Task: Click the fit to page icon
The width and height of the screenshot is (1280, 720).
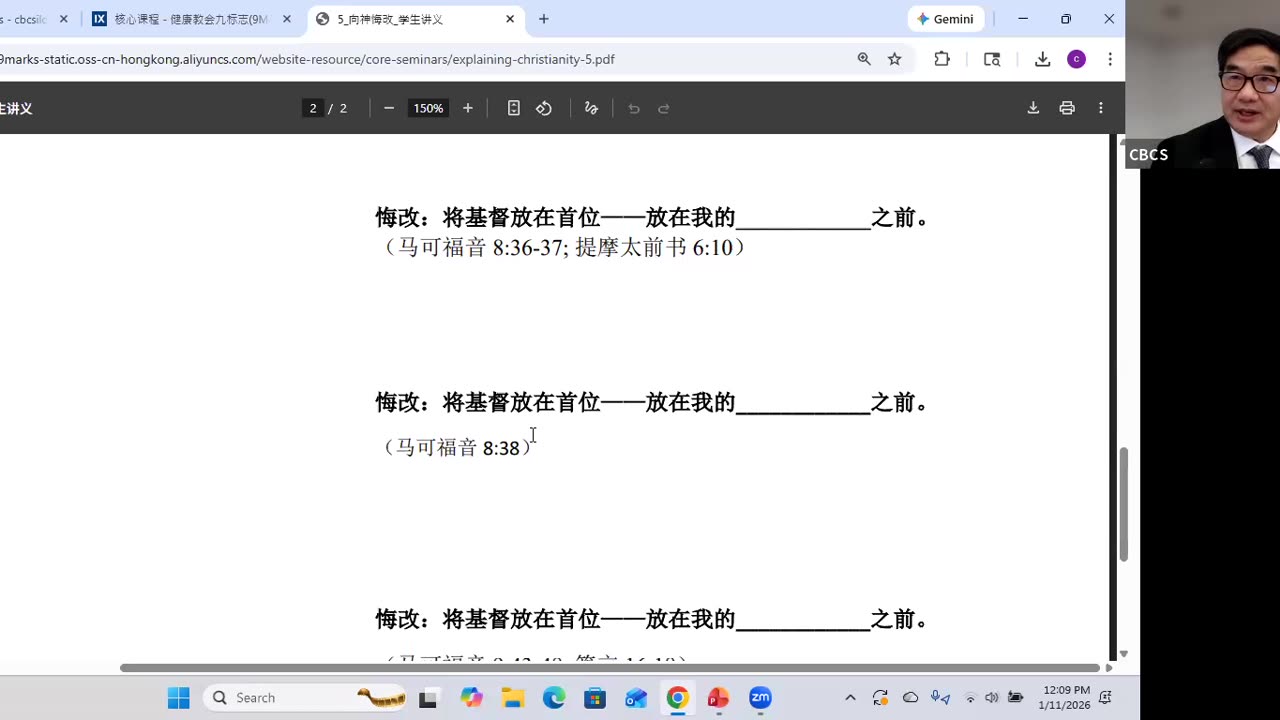Action: [513, 108]
